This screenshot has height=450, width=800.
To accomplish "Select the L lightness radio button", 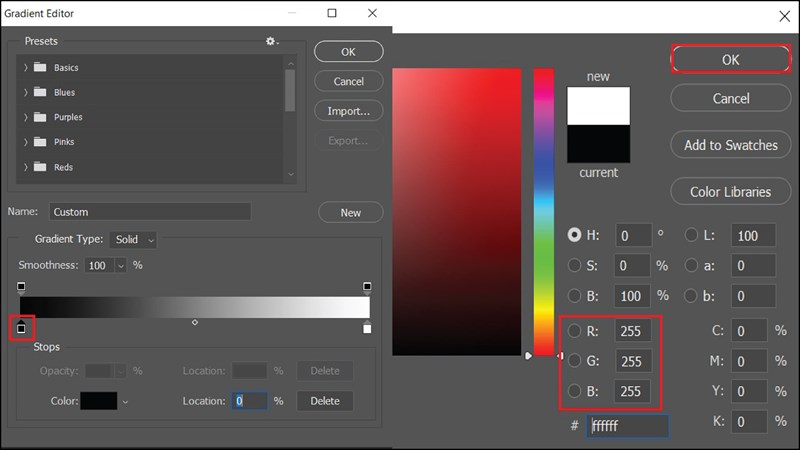I will point(691,235).
